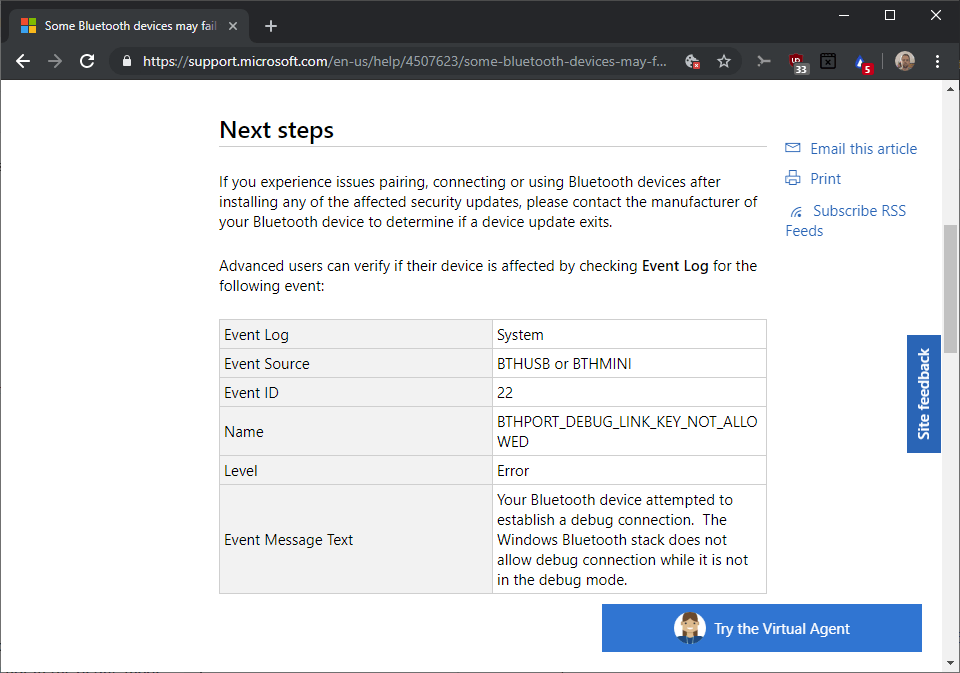
Task: Click the cell BTHUSB or BTHMINI
Action: [x=629, y=363]
